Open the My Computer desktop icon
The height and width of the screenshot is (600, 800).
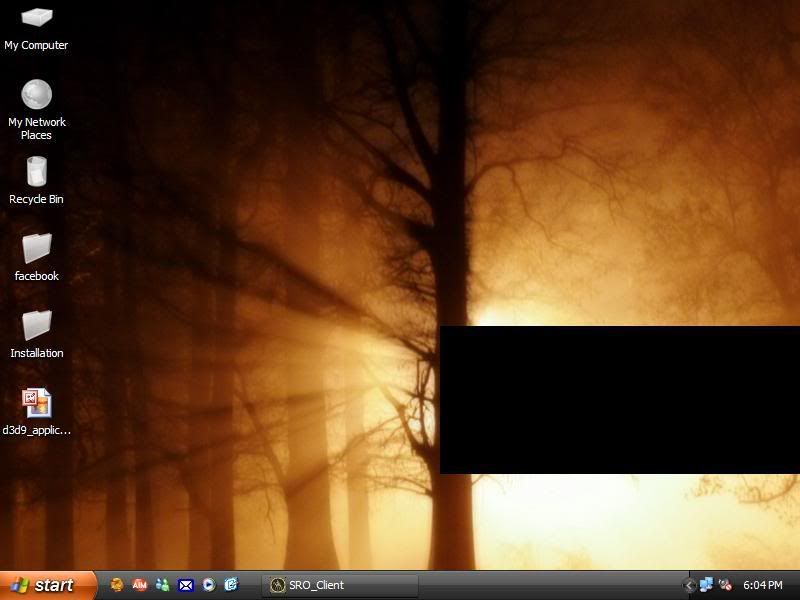(x=36, y=18)
